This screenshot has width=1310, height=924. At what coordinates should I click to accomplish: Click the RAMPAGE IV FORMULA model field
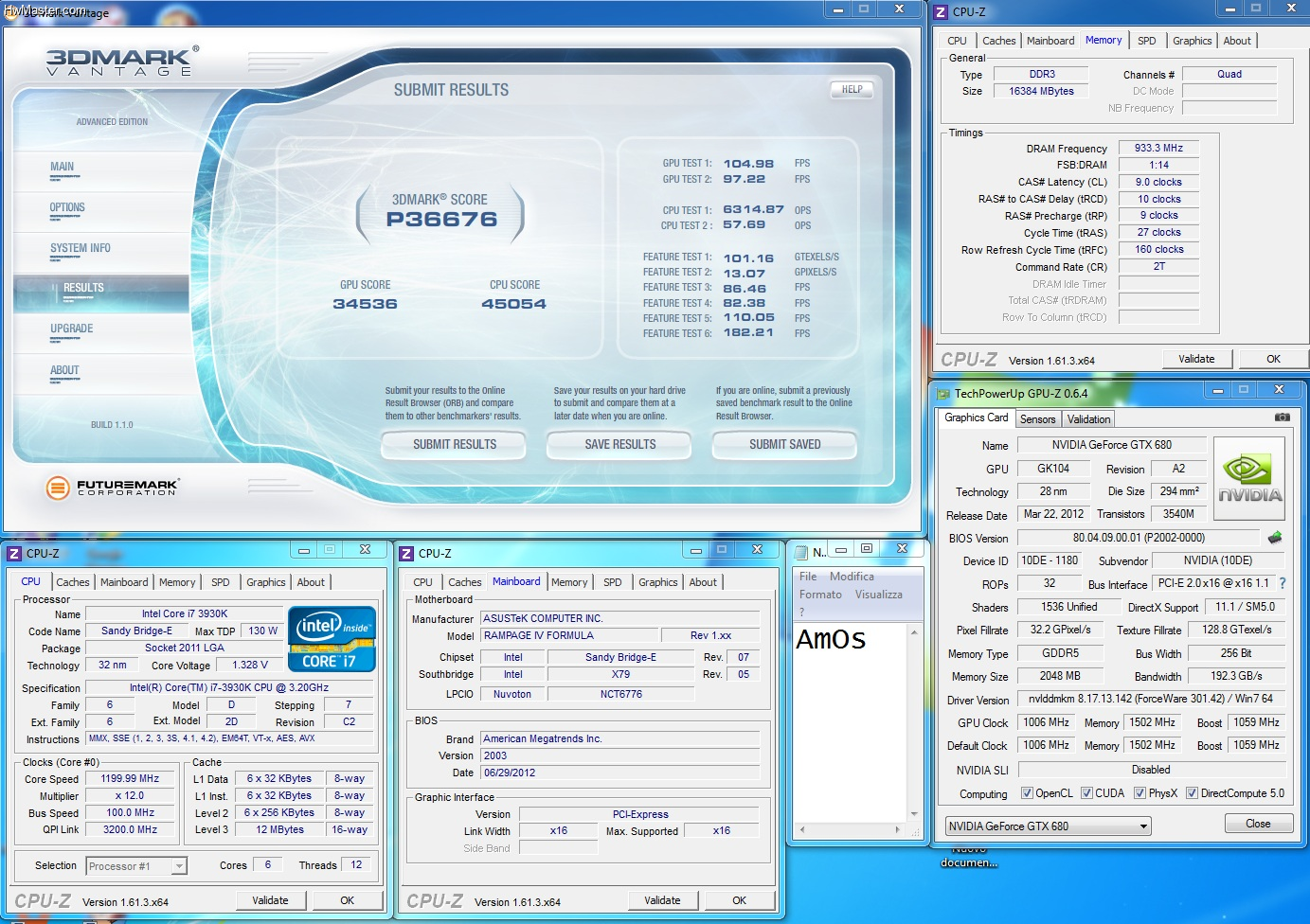point(569,635)
